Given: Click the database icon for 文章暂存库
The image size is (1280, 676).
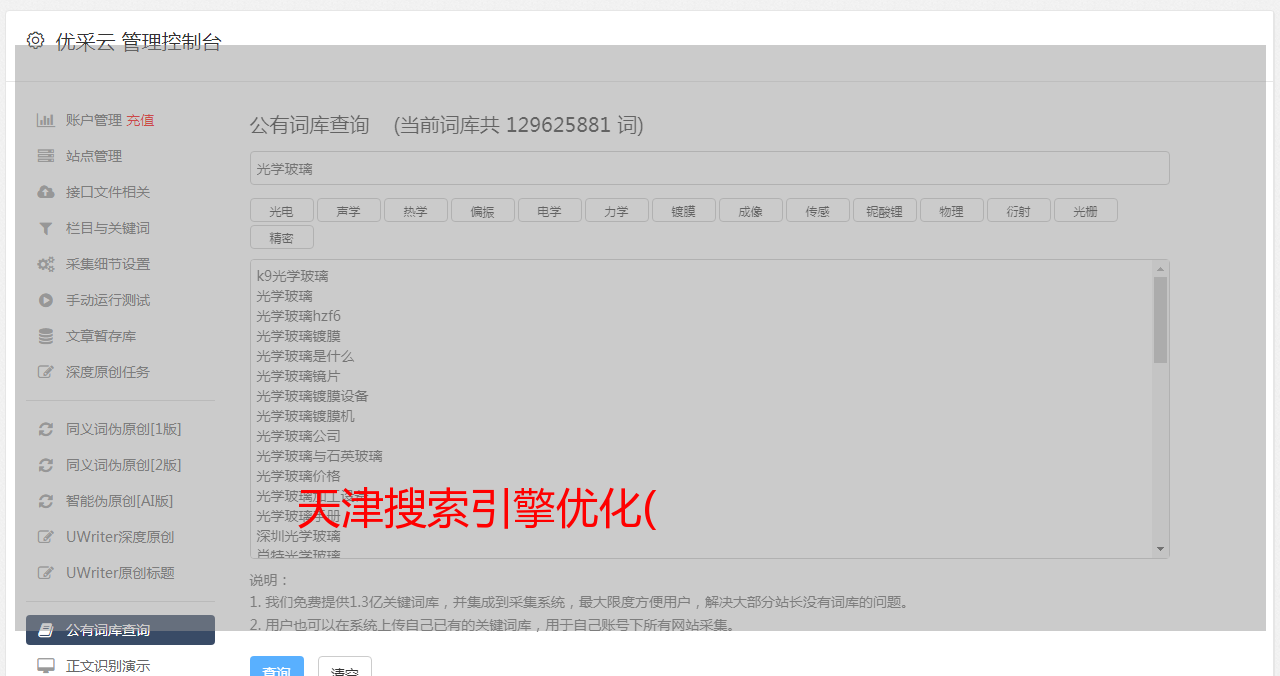Looking at the screenshot, I should click(46, 336).
